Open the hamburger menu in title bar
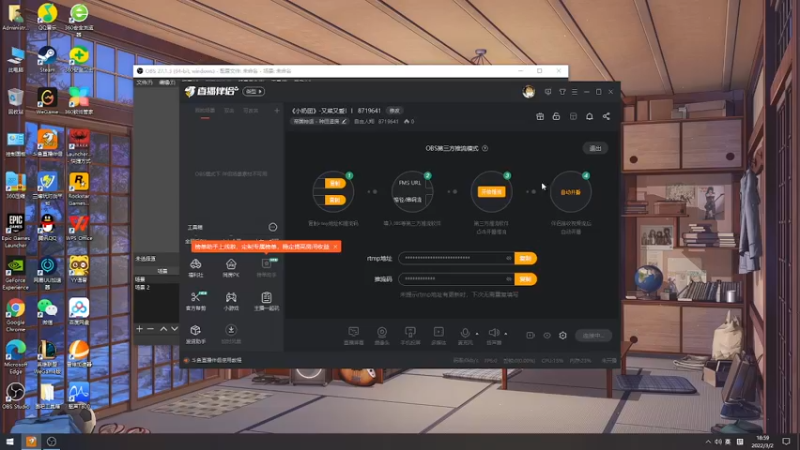This screenshot has height=450, width=800. tap(574, 92)
